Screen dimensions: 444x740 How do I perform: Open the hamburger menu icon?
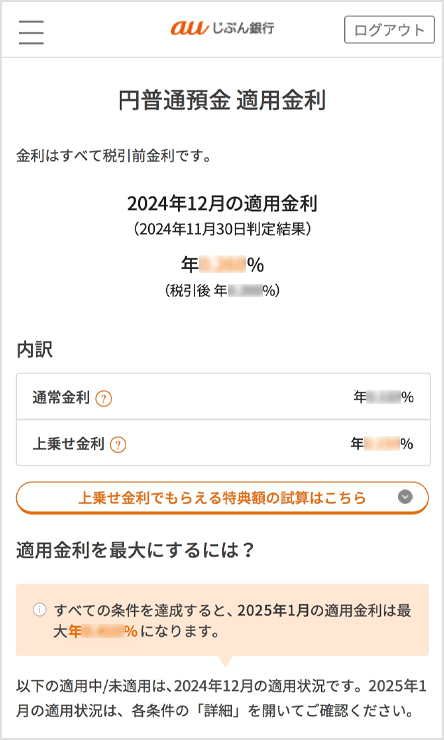[32, 32]
